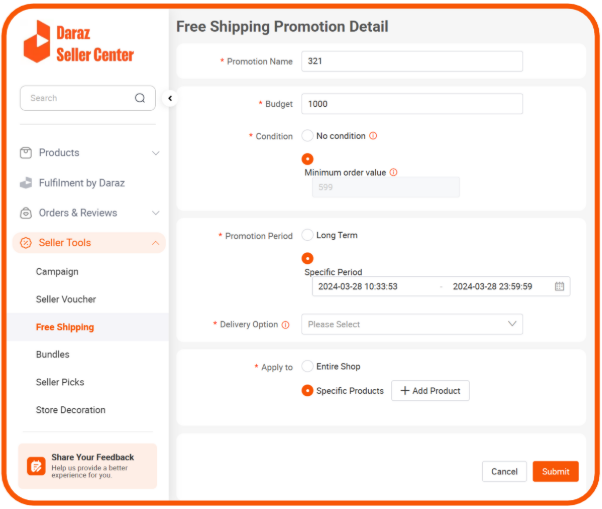
Task: Click the search magnifier icon
Action: 140,98
